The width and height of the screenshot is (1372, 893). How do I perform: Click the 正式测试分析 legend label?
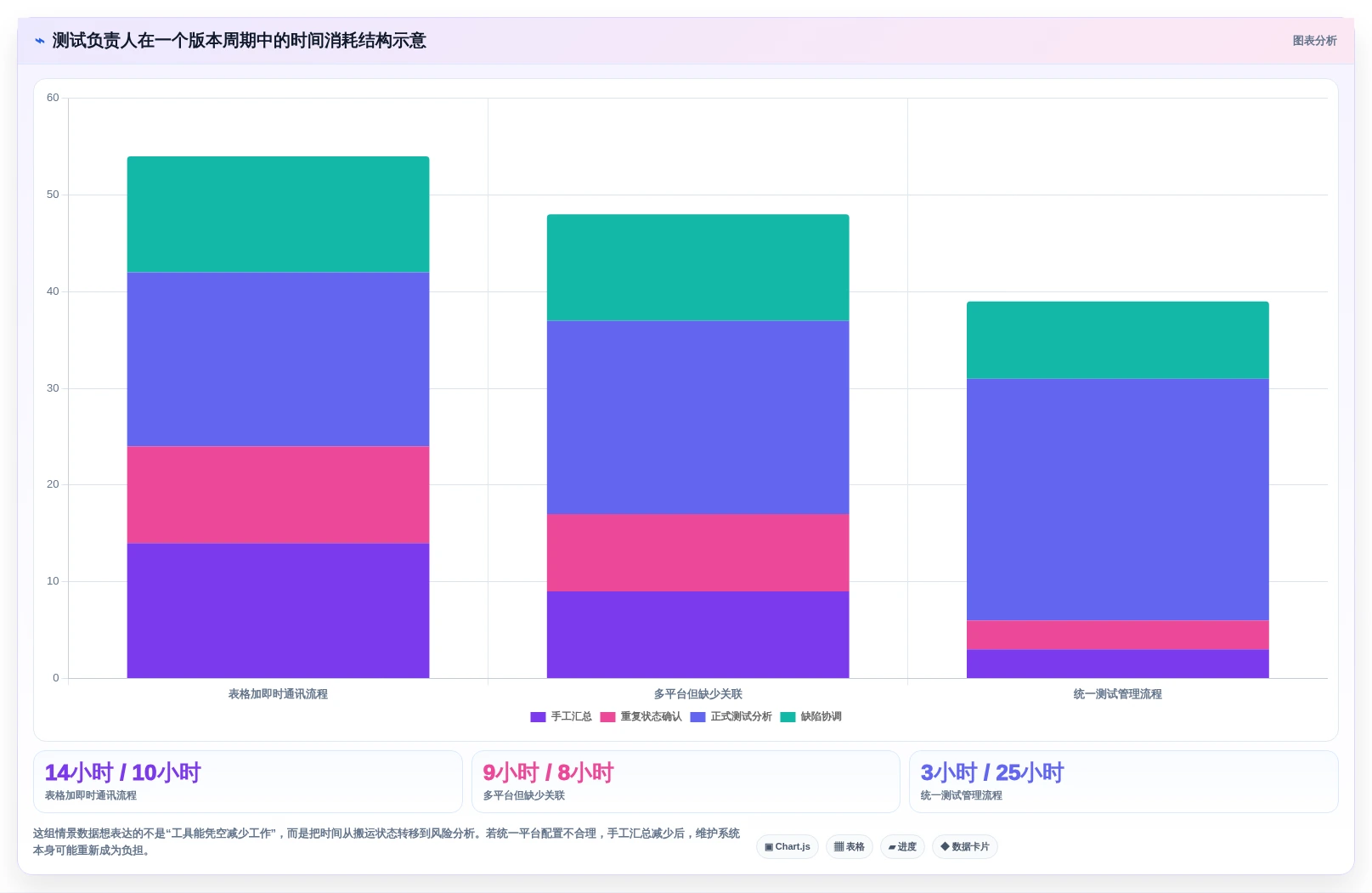point(741,717)
